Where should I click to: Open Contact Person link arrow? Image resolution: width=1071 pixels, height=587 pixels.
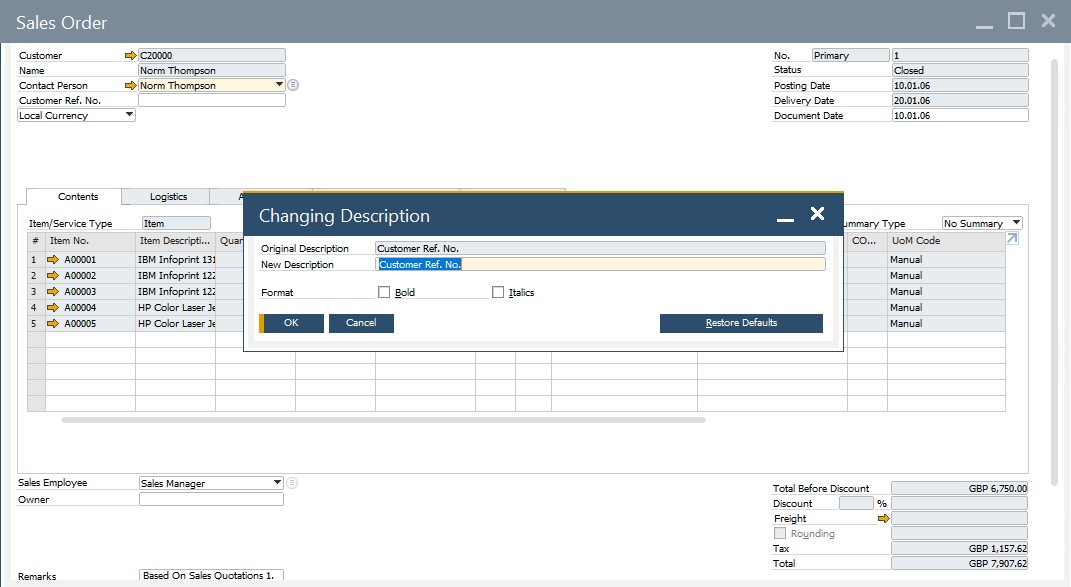coord(130,86)
